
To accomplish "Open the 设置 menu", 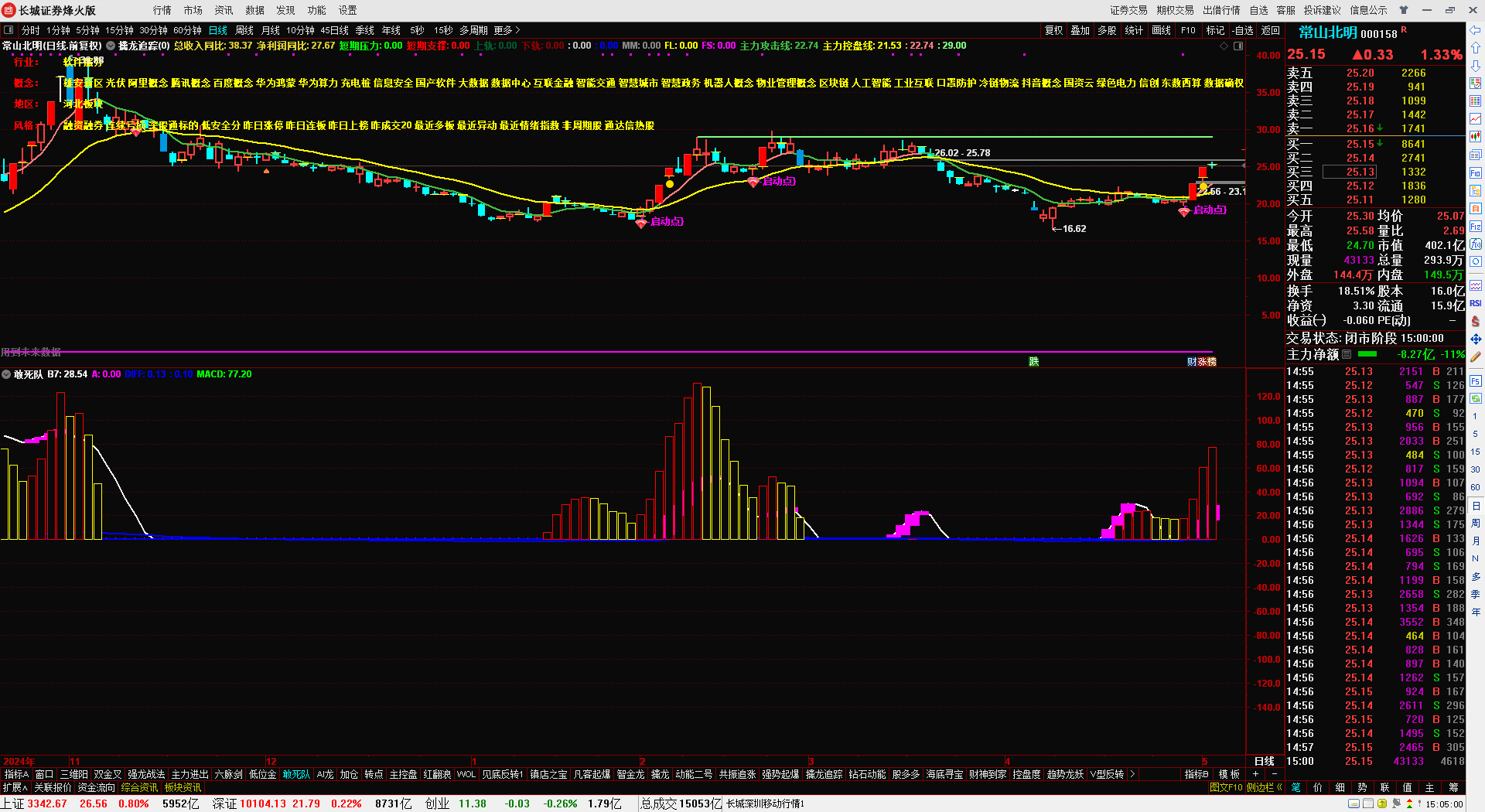I will tap(348, 10).
